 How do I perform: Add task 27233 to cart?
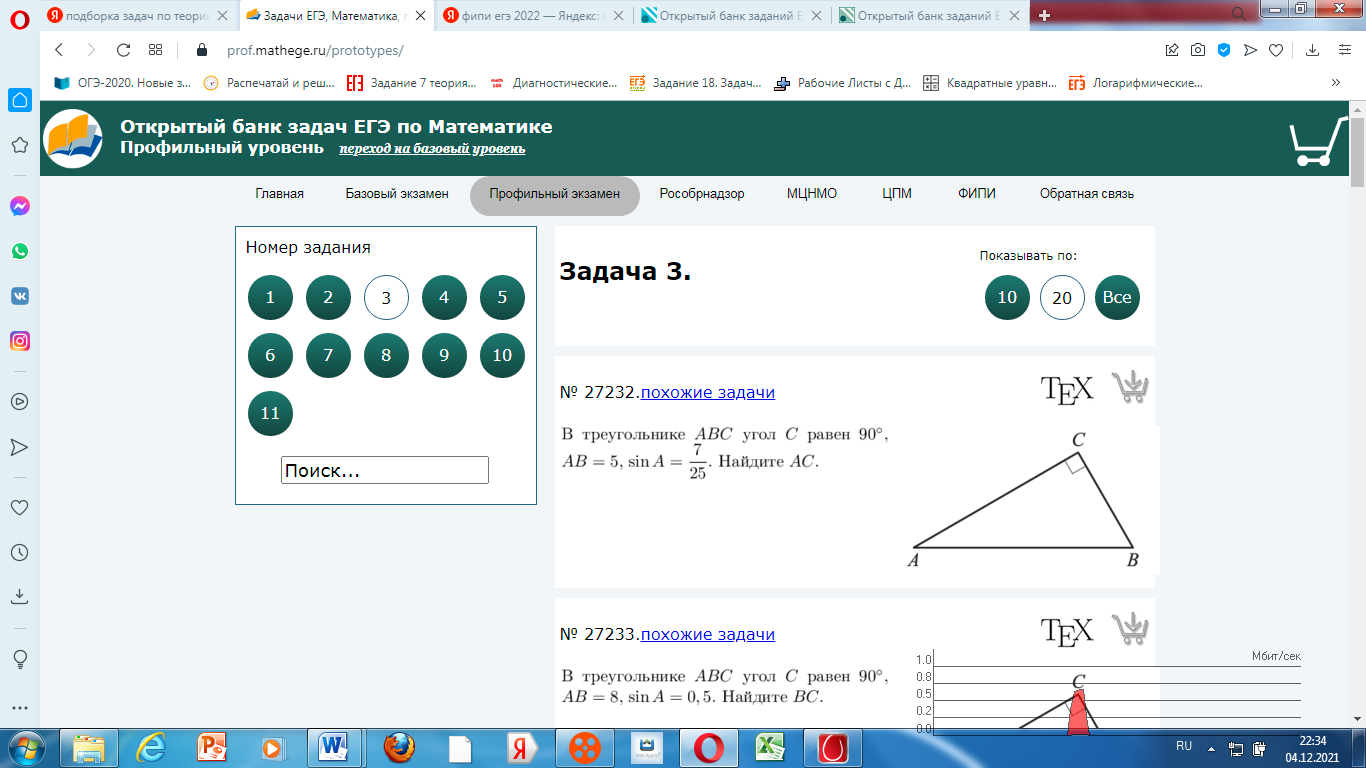point(1130,629)
